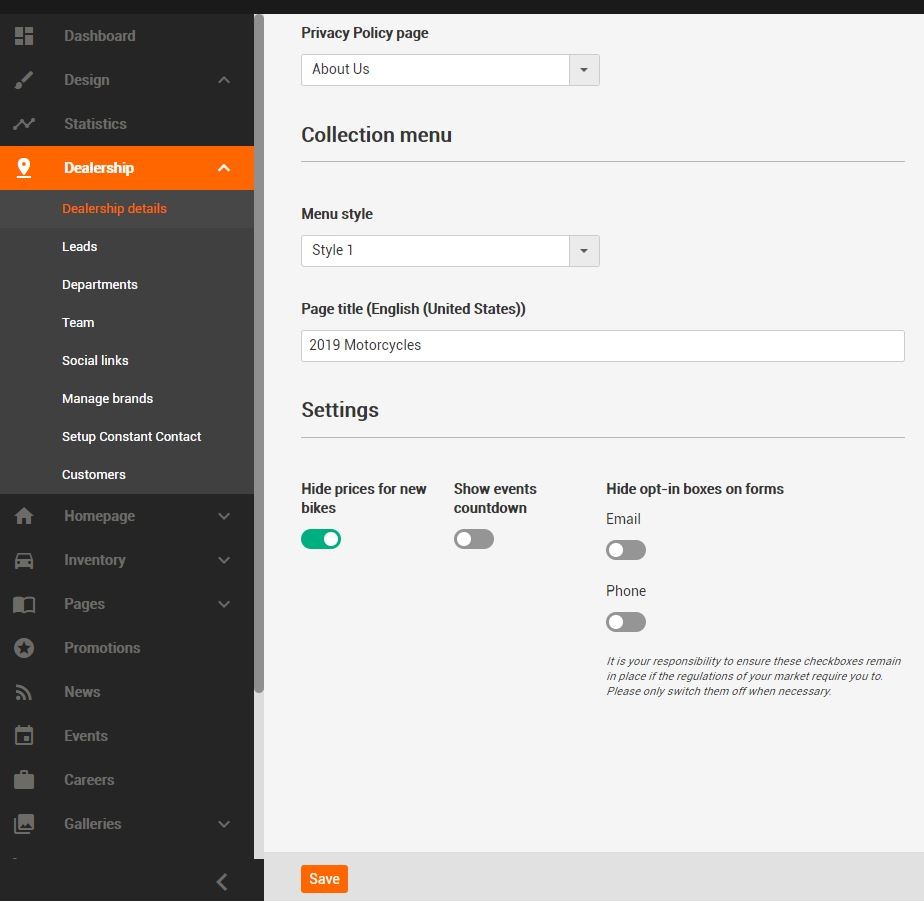Click the Promotions star icon
Image resolution: width=924 pixels, height=901 pixels.
coord(24,648)
